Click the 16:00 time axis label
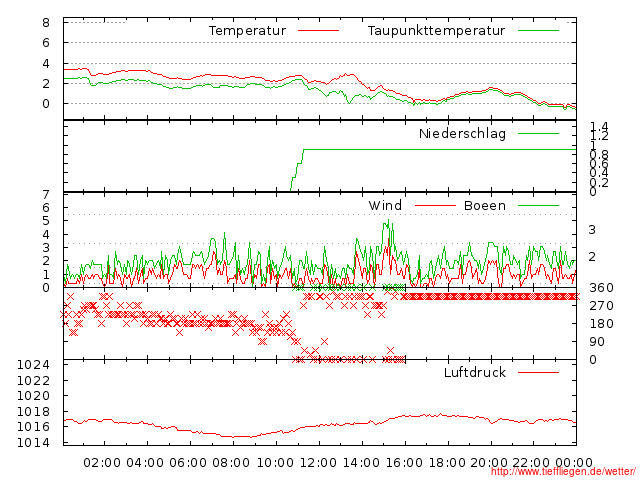Viewport: 640px width, 480px height. tap(404, 462)
